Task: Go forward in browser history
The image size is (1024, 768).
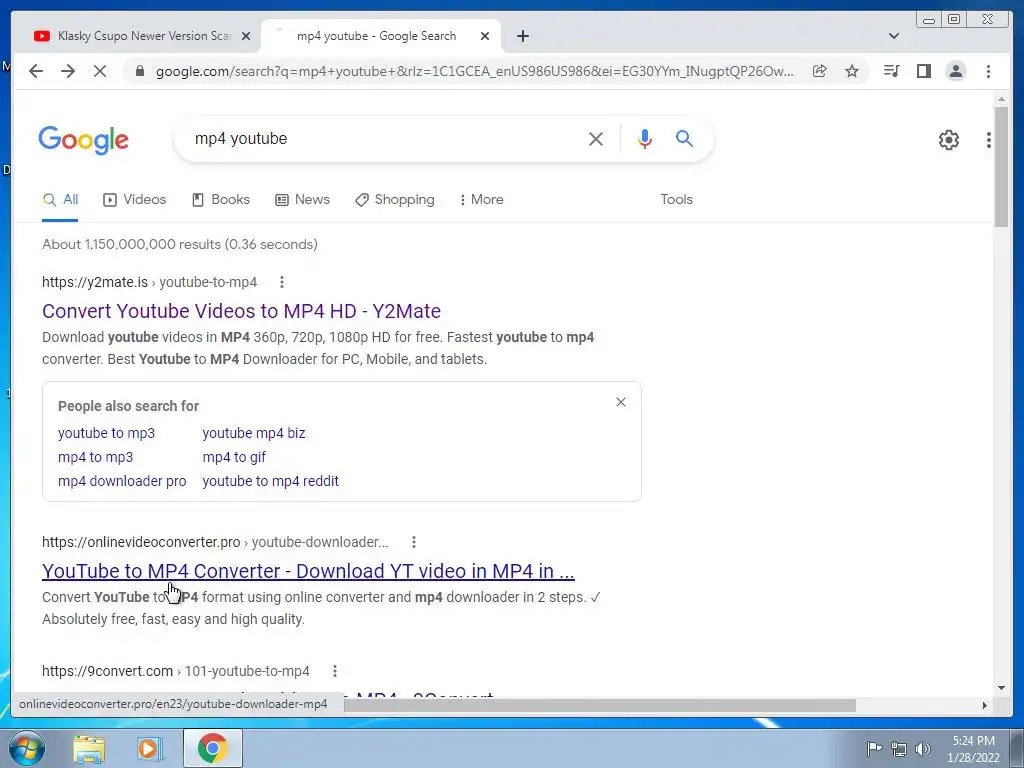Action: click(x=68, y=71)
